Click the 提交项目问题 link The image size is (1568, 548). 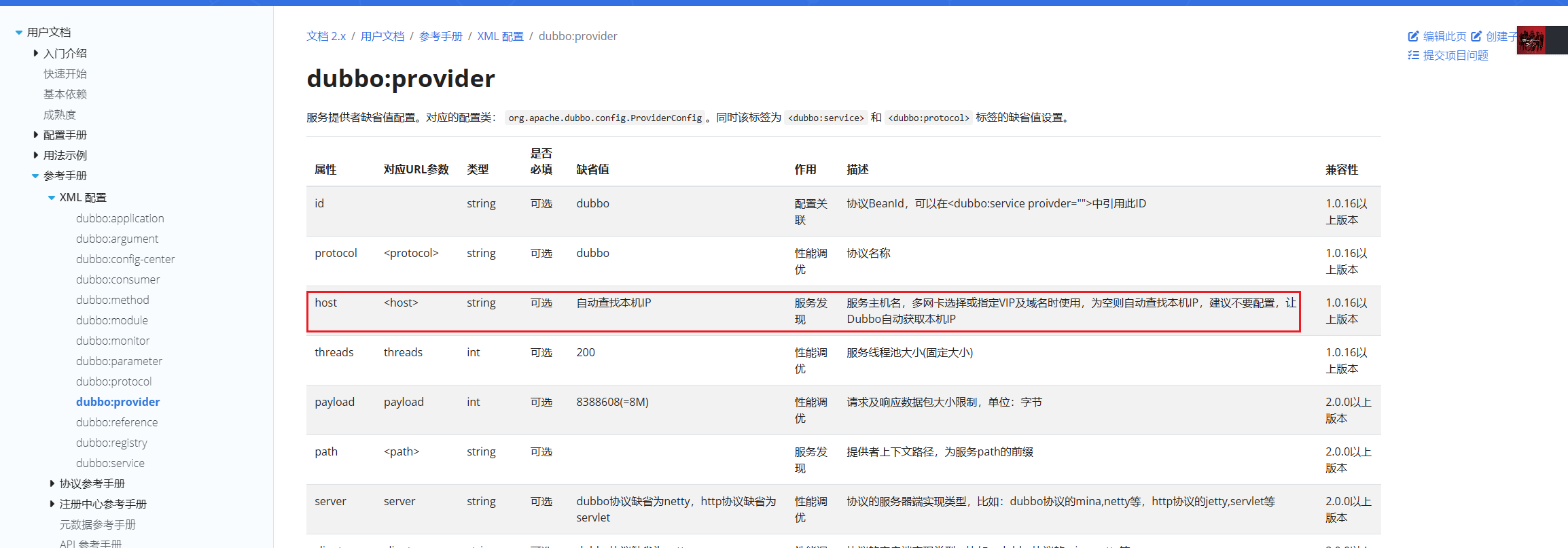click(x=1455, y=55)
